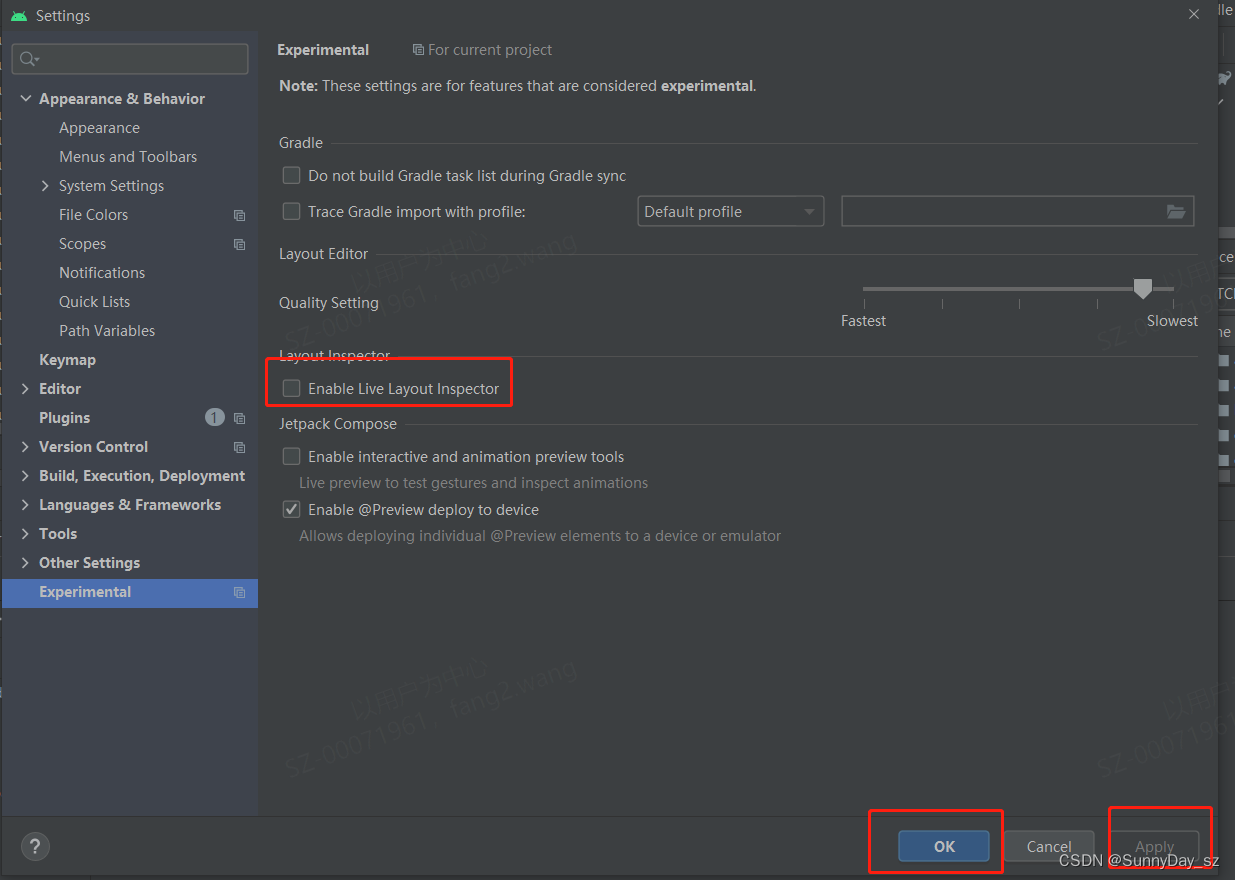Open the folder browser for Gradle profile path

point(1178,211)
